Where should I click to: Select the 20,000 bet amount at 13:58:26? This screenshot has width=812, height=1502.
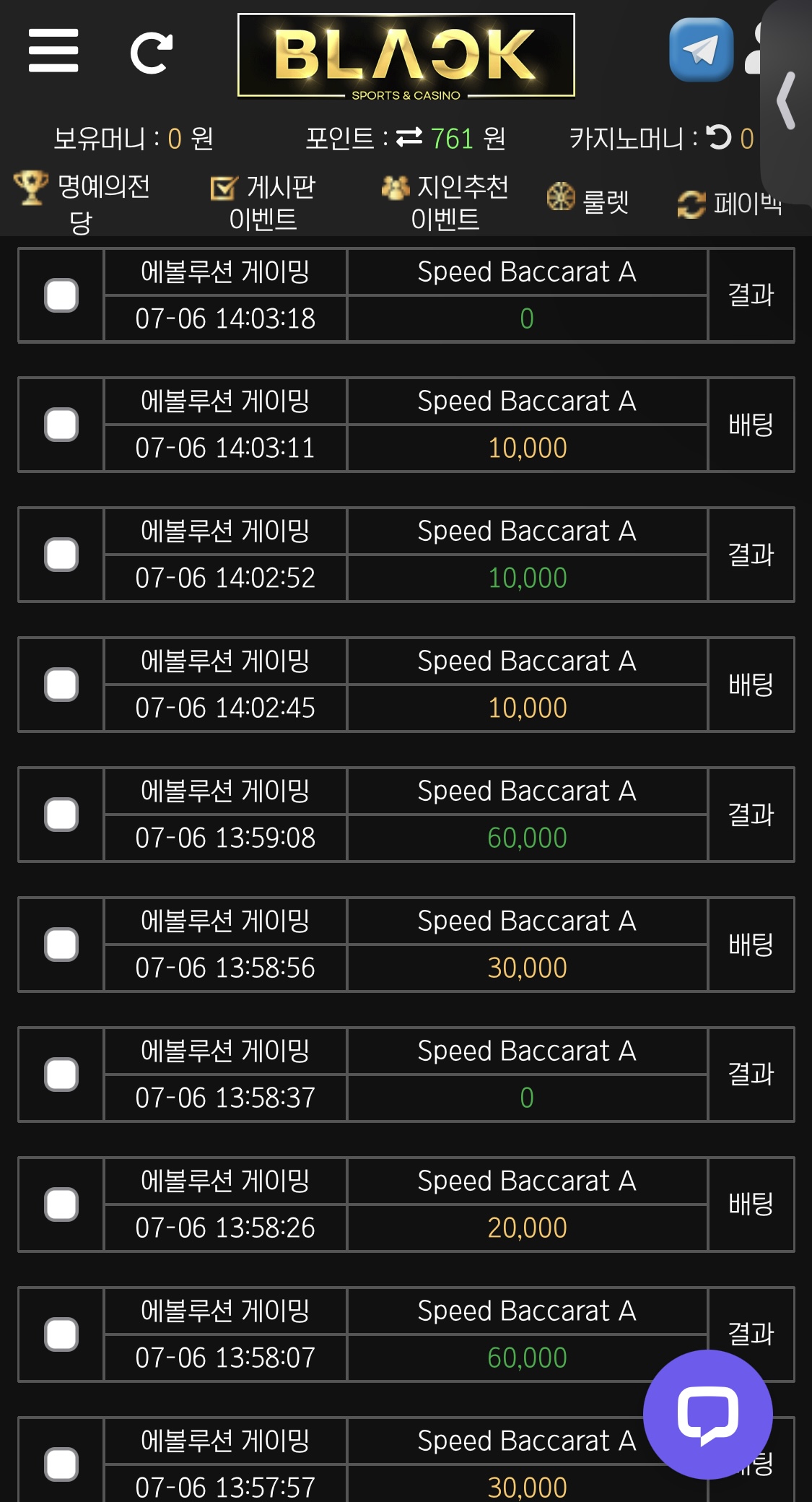[x=528, y=1228]
